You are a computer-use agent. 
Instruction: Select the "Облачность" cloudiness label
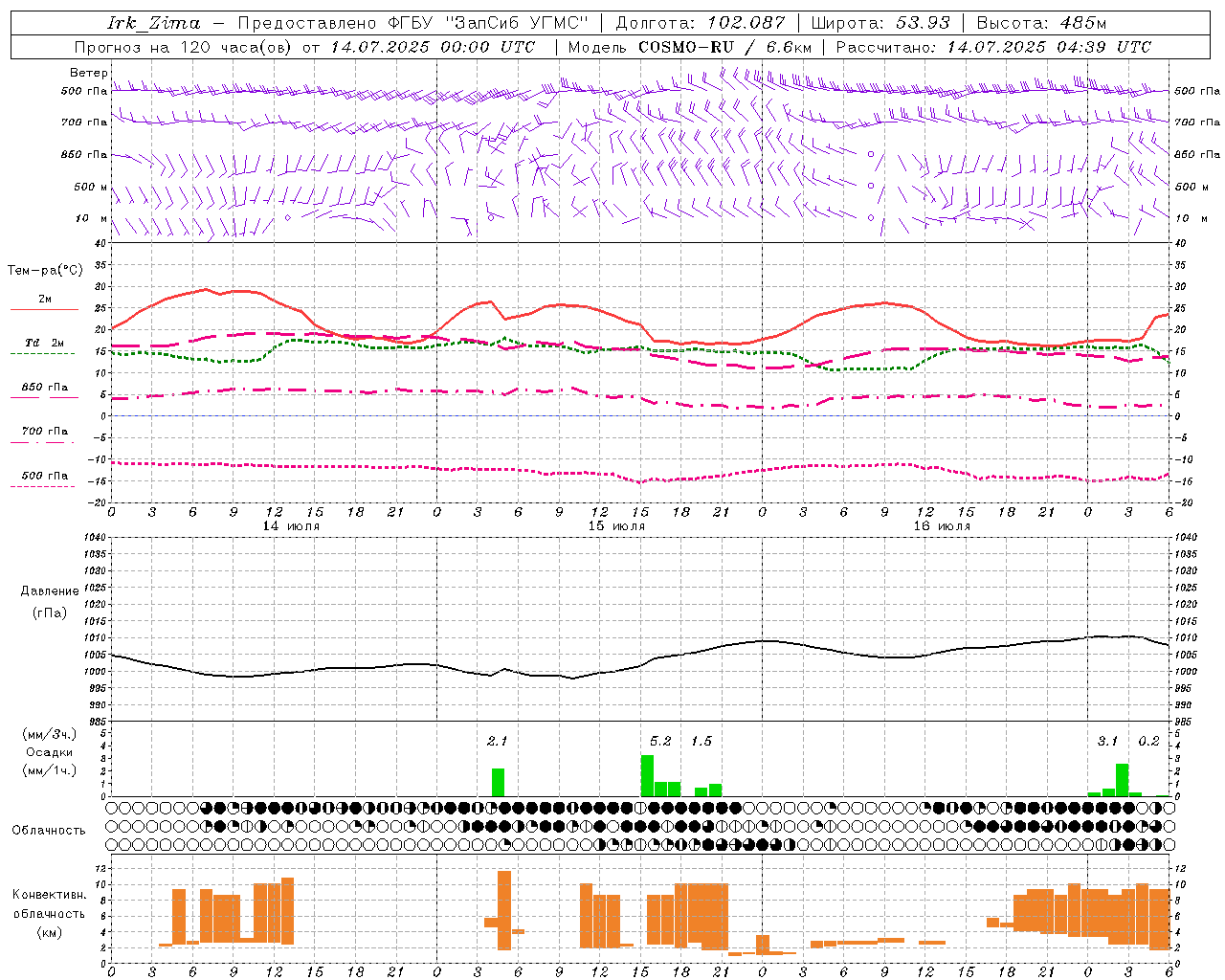(49, 830)
